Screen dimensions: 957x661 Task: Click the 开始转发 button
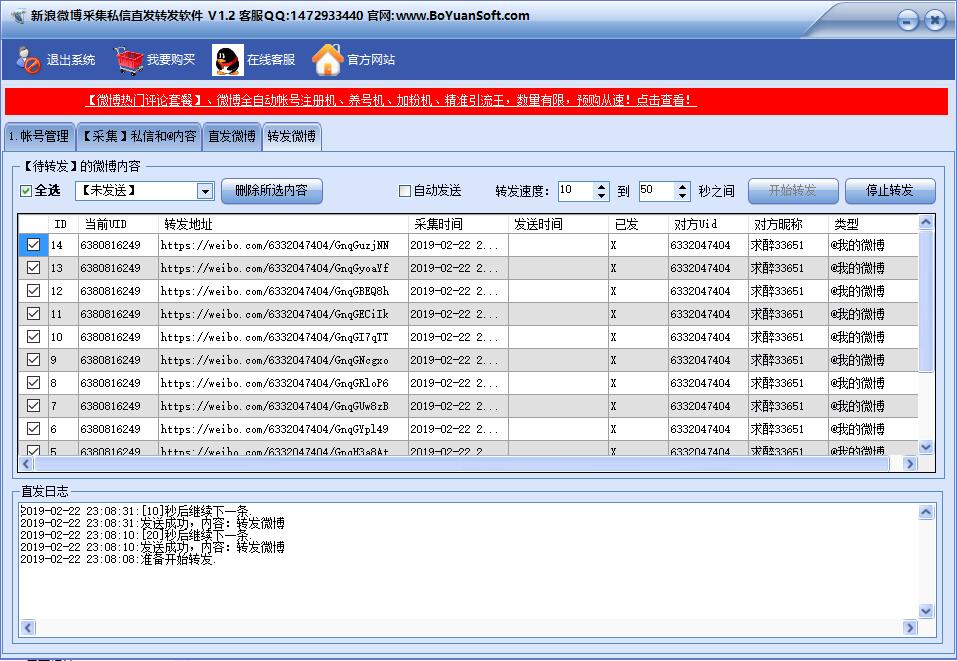pyautogui.click(x=793, y=191)
